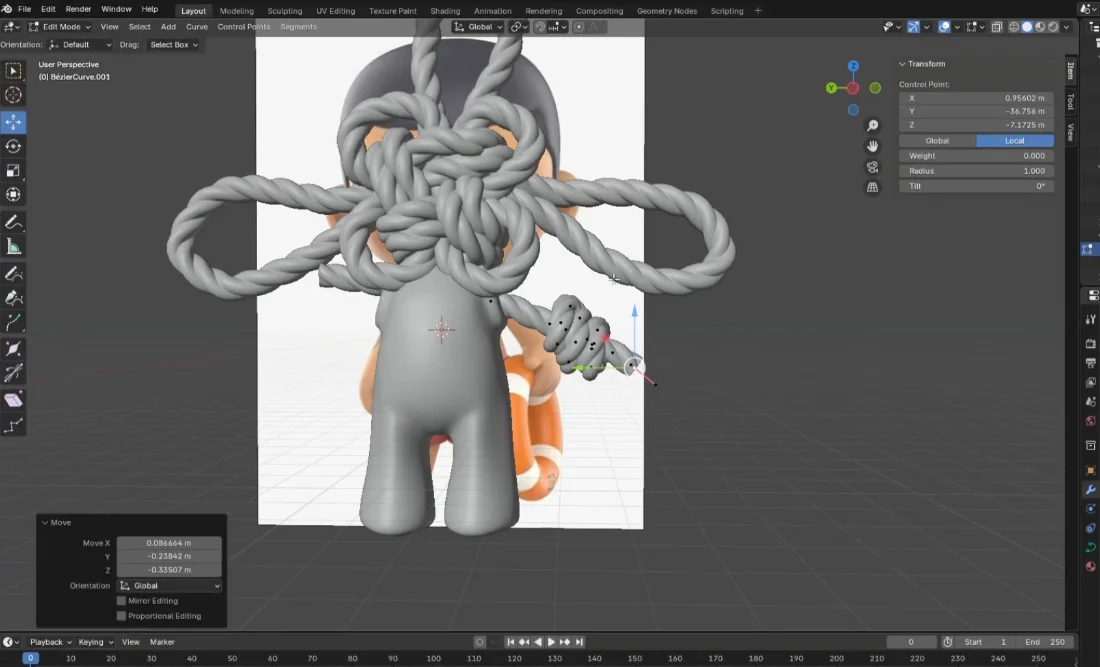Image resolution: width=1100 pixels, height=667 pixels.
Task: Open the green curve Object Data properties tab
Action: pyautogui.click(x=1090, y=547)
